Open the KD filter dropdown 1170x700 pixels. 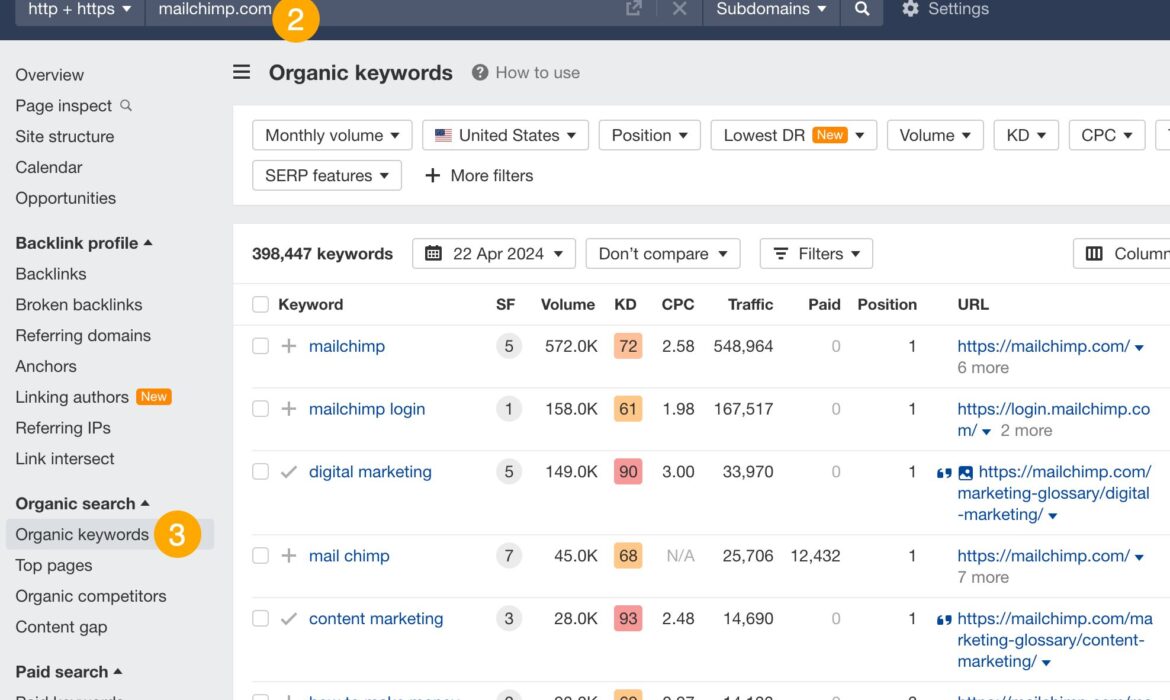point(1026,135)
